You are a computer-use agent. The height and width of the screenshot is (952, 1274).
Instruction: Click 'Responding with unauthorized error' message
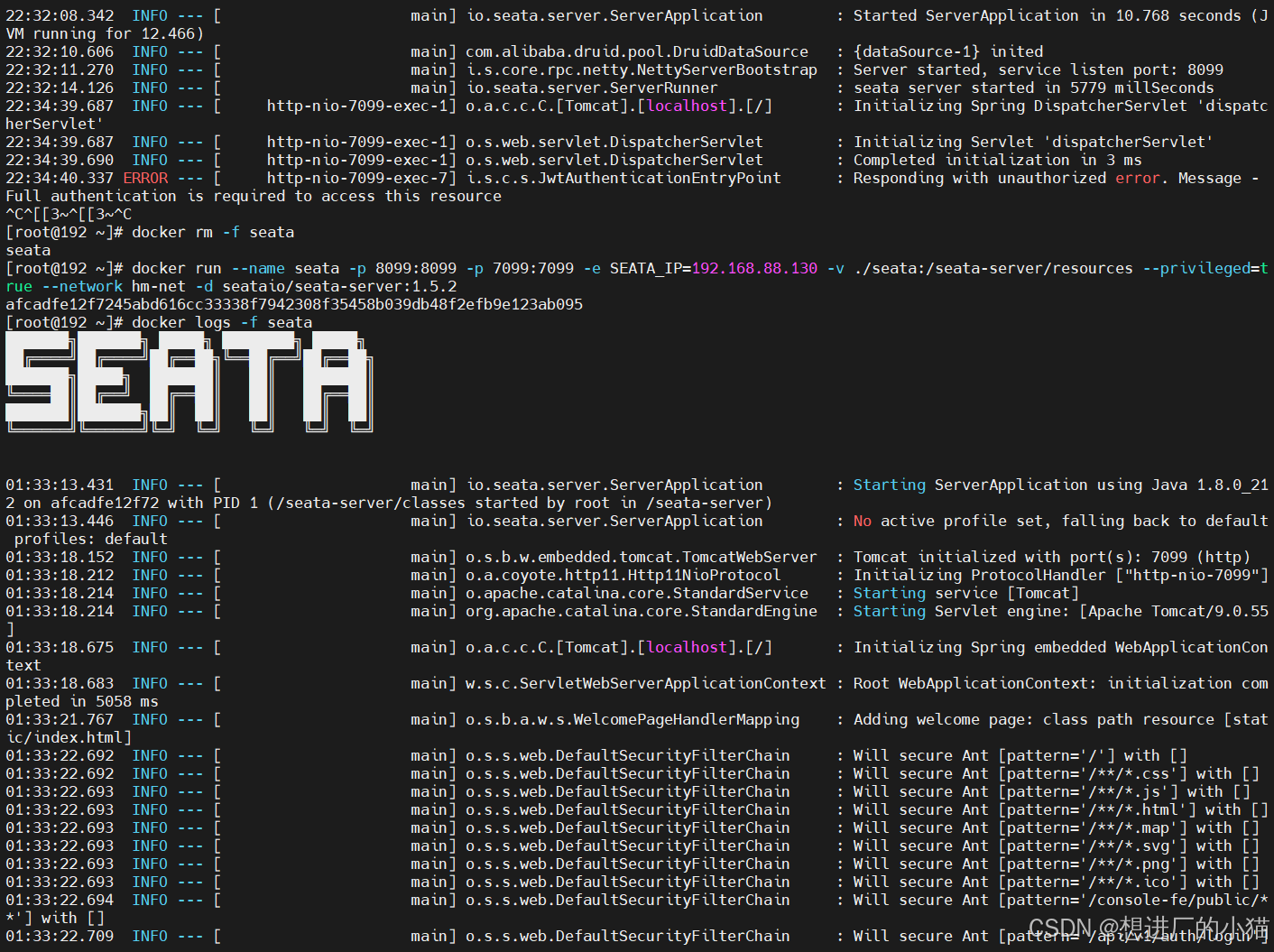click(x=1007, y=178)
